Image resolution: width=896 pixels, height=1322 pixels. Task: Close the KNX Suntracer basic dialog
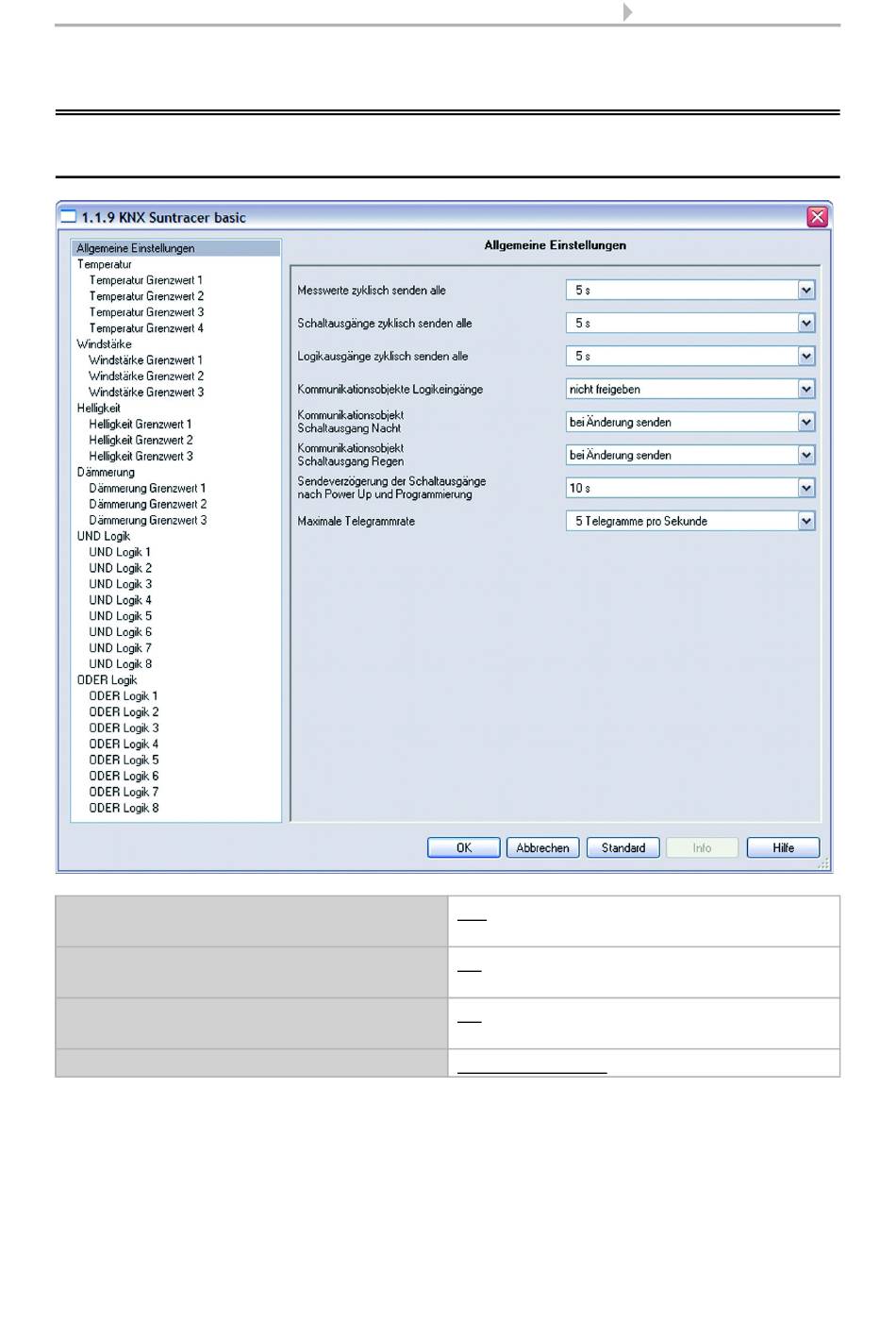817,217
